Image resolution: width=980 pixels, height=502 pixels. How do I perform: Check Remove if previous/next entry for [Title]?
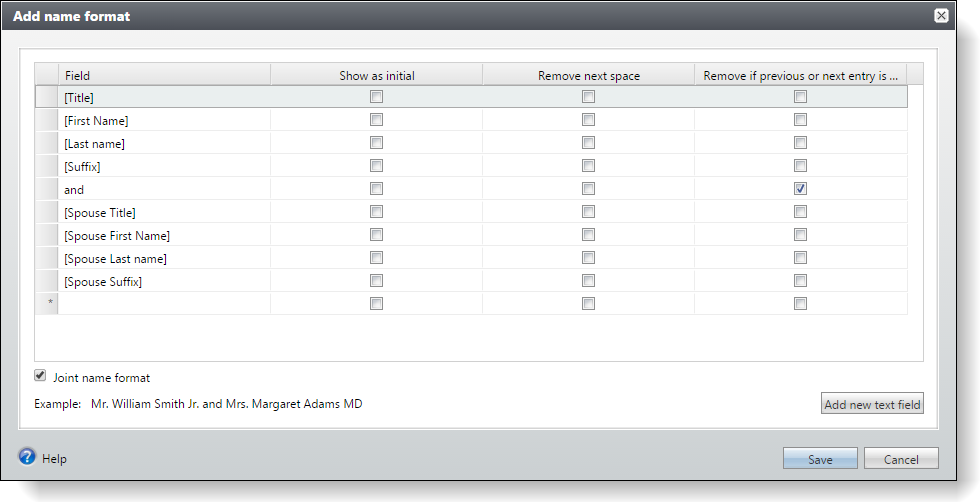click(800, 97)
